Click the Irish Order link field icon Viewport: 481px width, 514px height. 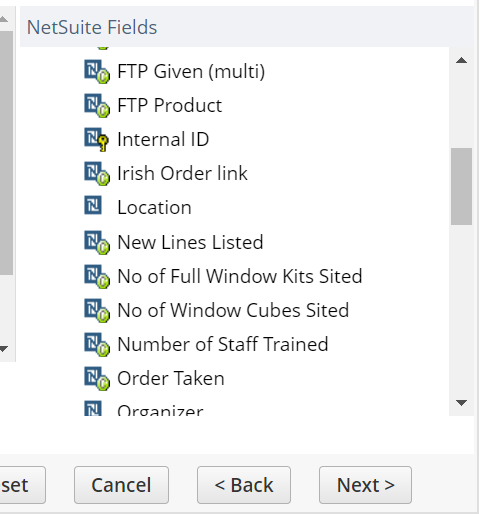97,174
